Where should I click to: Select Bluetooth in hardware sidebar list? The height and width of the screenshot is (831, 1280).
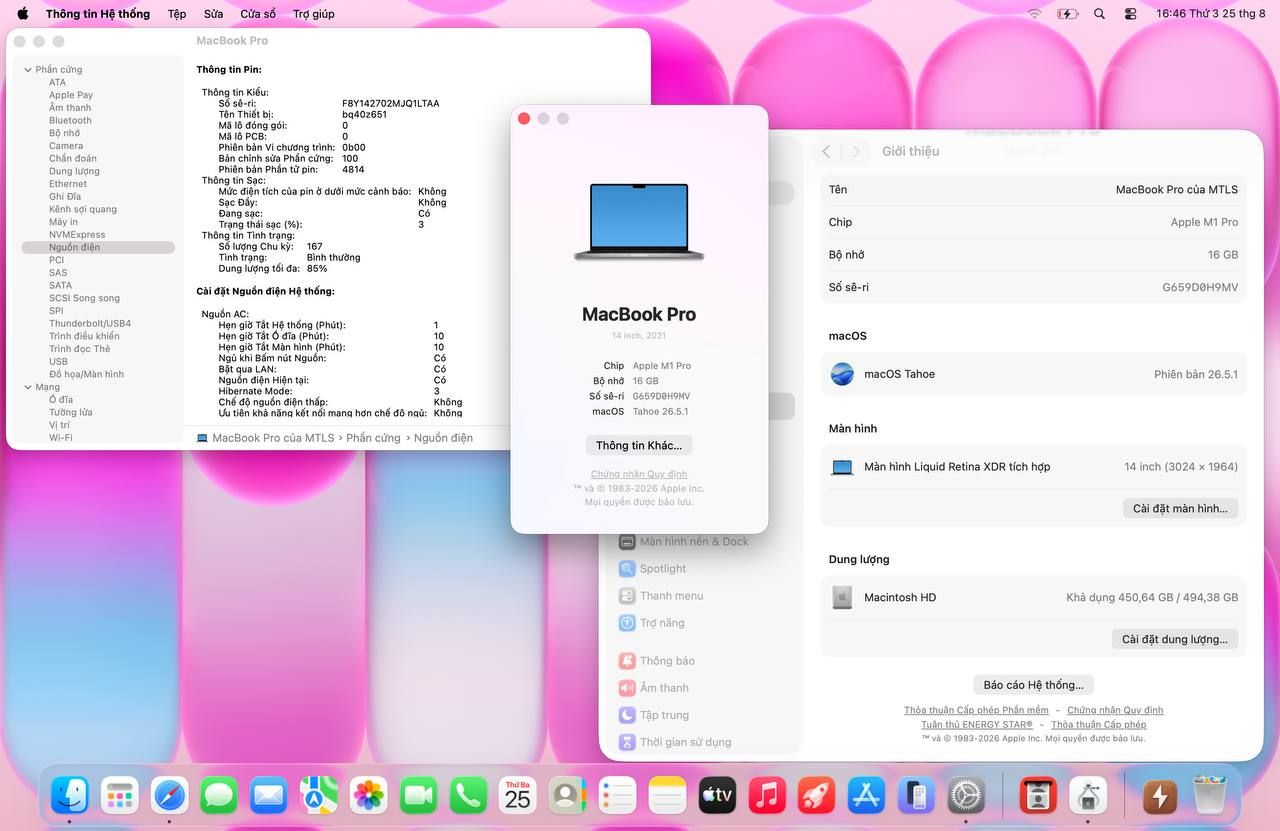point(70,120)
